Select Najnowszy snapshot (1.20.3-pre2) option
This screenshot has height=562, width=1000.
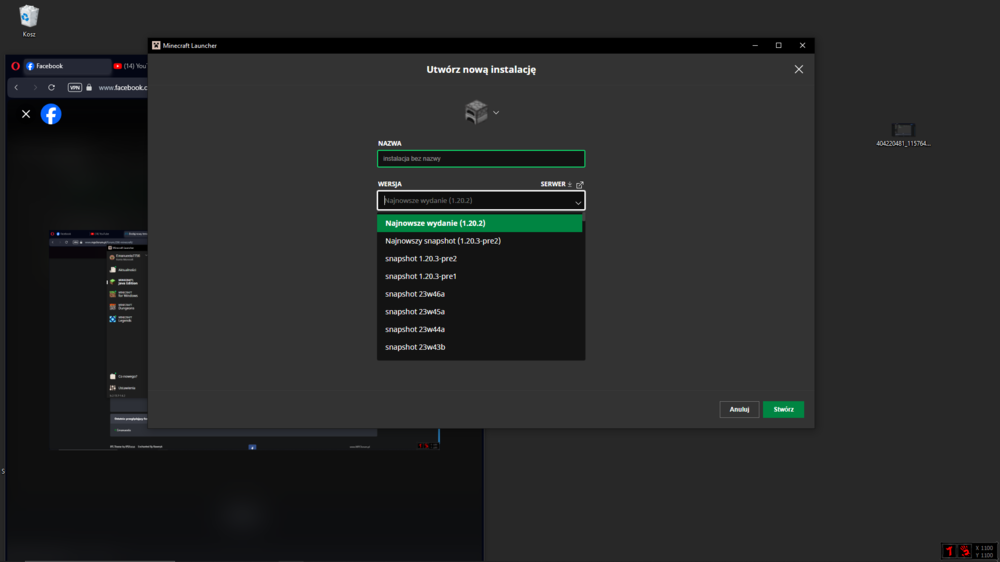coord(480,241)
